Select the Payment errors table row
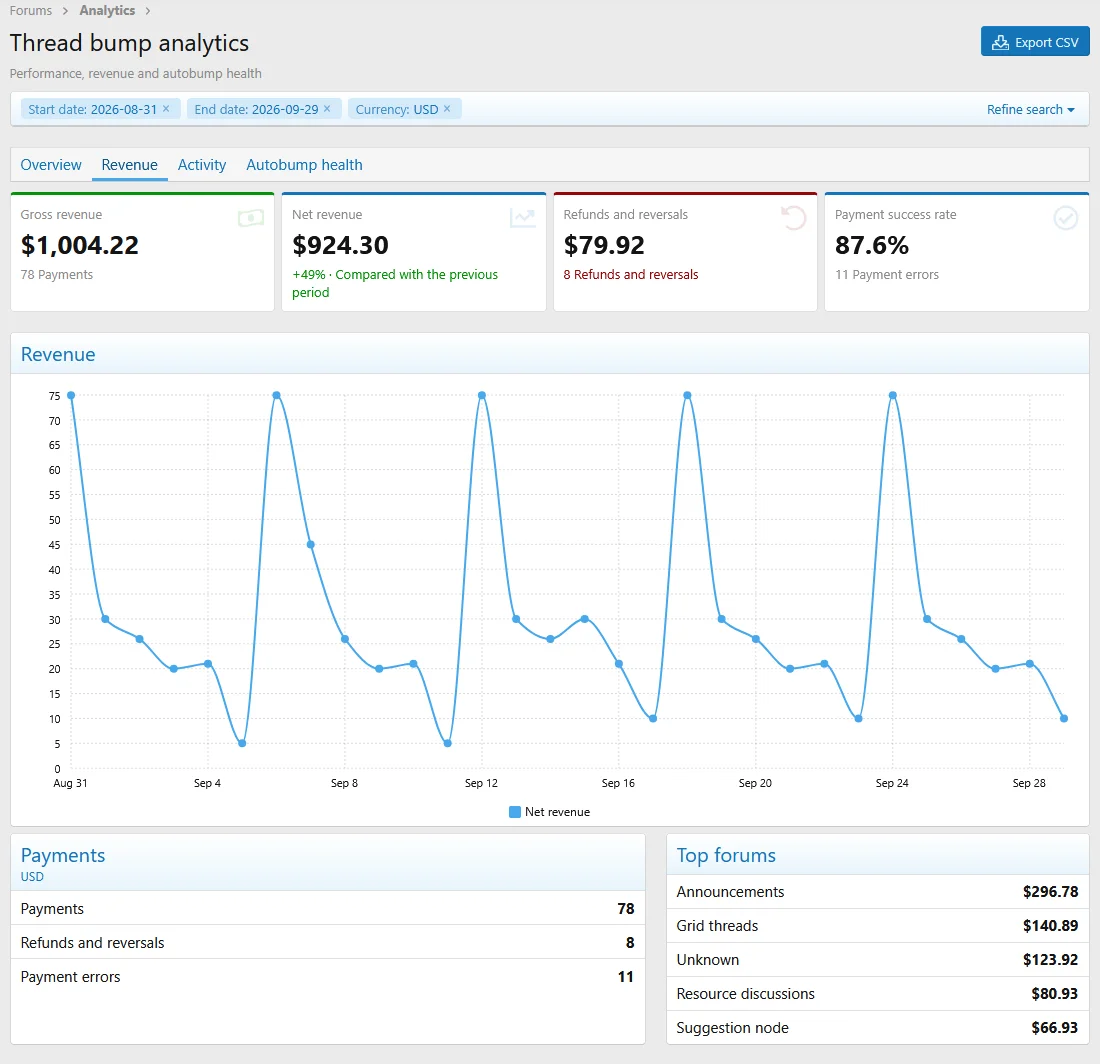 coord(328,976)
